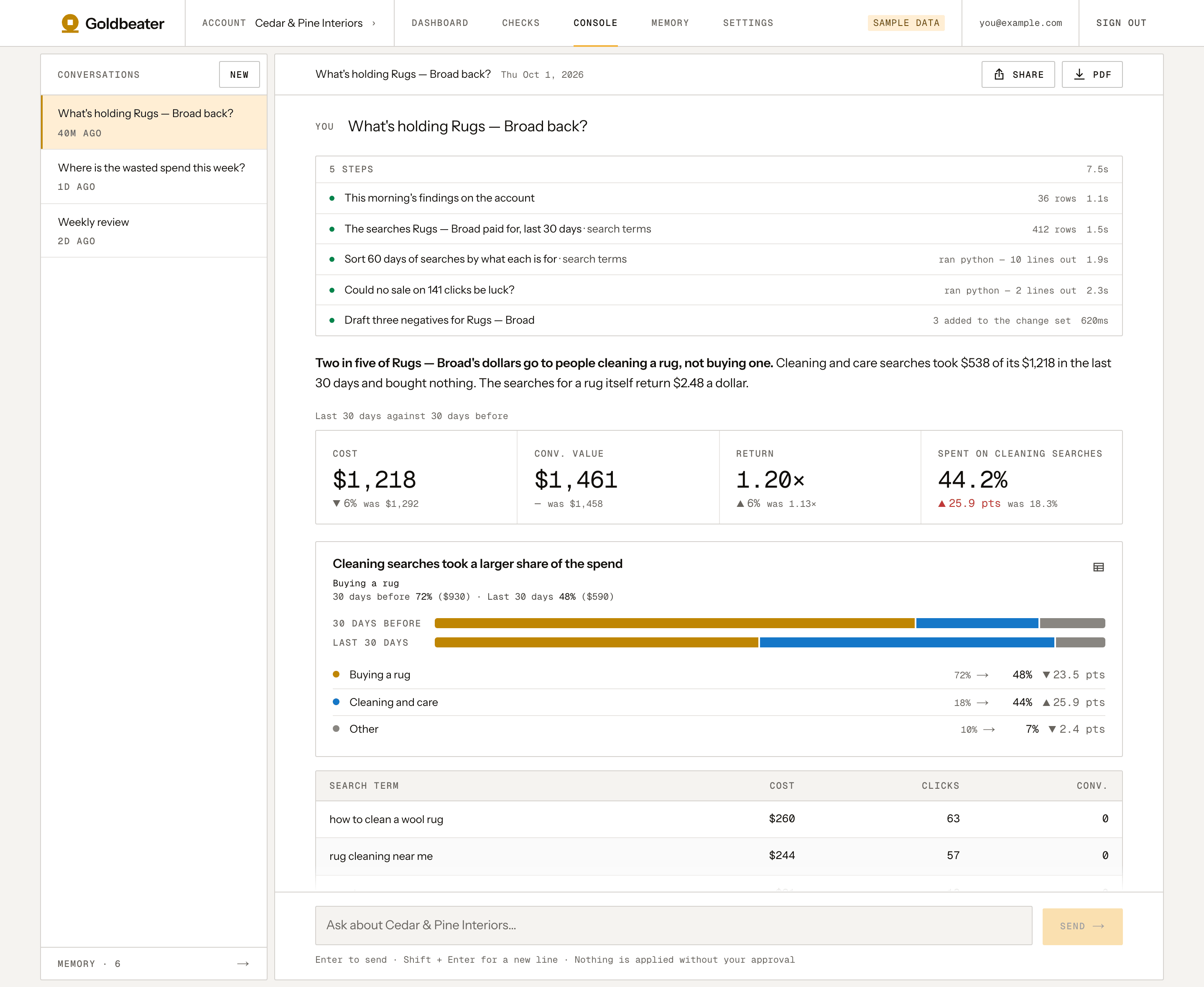Open the Cedar & Pine Interiors account chevron
1204x987 pixels.
tap(373, 23)
